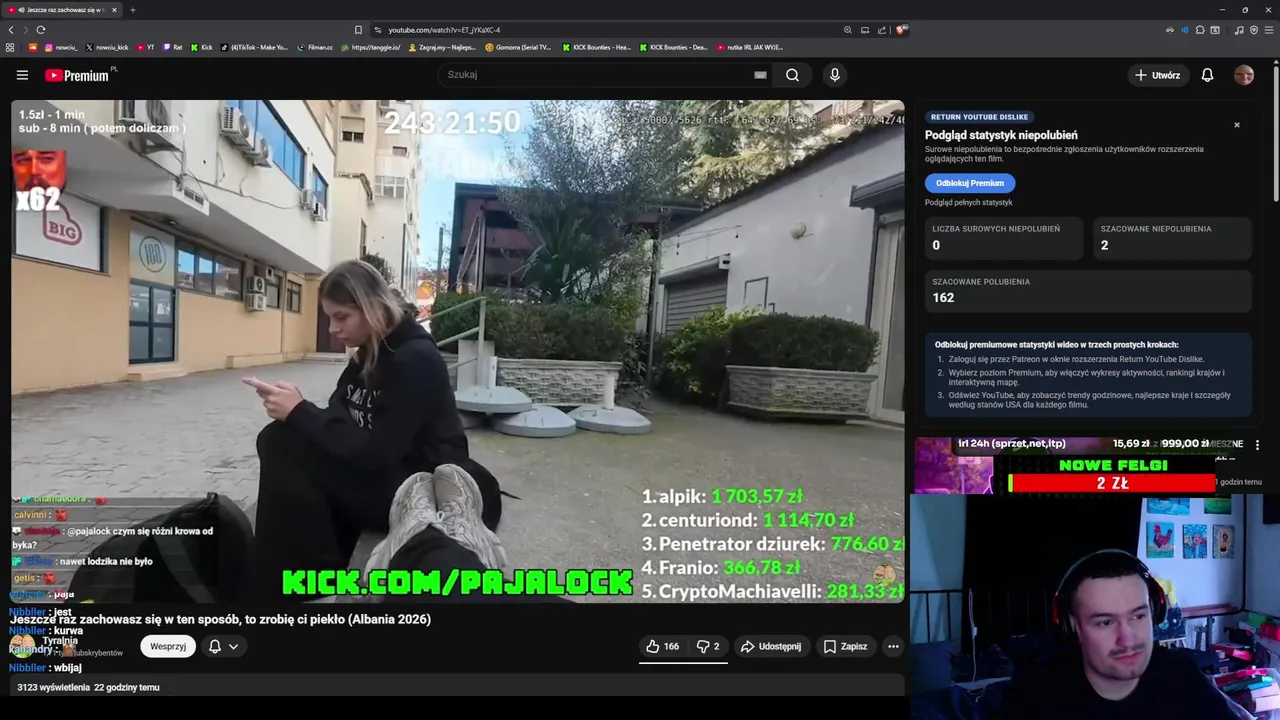Open the on-screen keyboard icon in search box
The width and height of the screenshot is (1280, 720).
(760, 75)
